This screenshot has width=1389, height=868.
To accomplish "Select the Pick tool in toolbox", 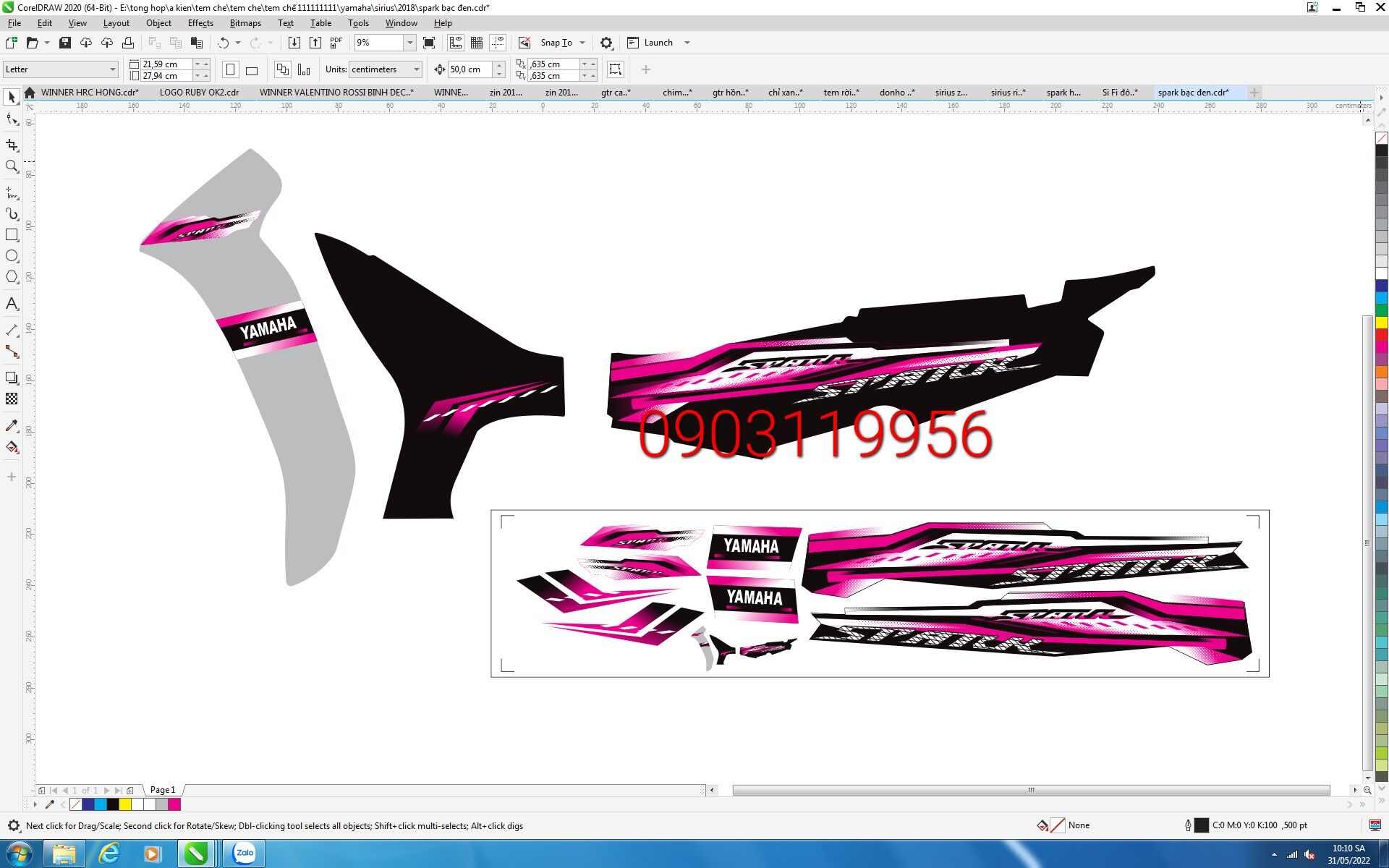I will [12, 97].
